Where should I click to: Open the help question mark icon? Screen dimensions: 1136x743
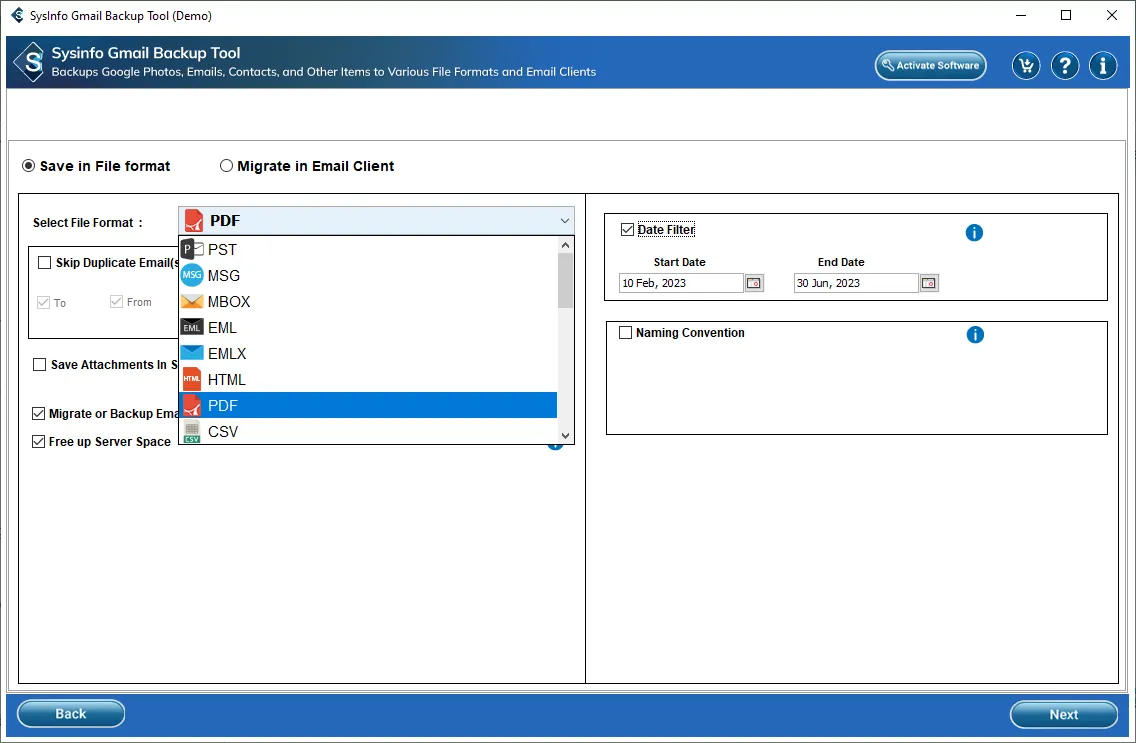pyautogui.click(x=1065, y=66)
